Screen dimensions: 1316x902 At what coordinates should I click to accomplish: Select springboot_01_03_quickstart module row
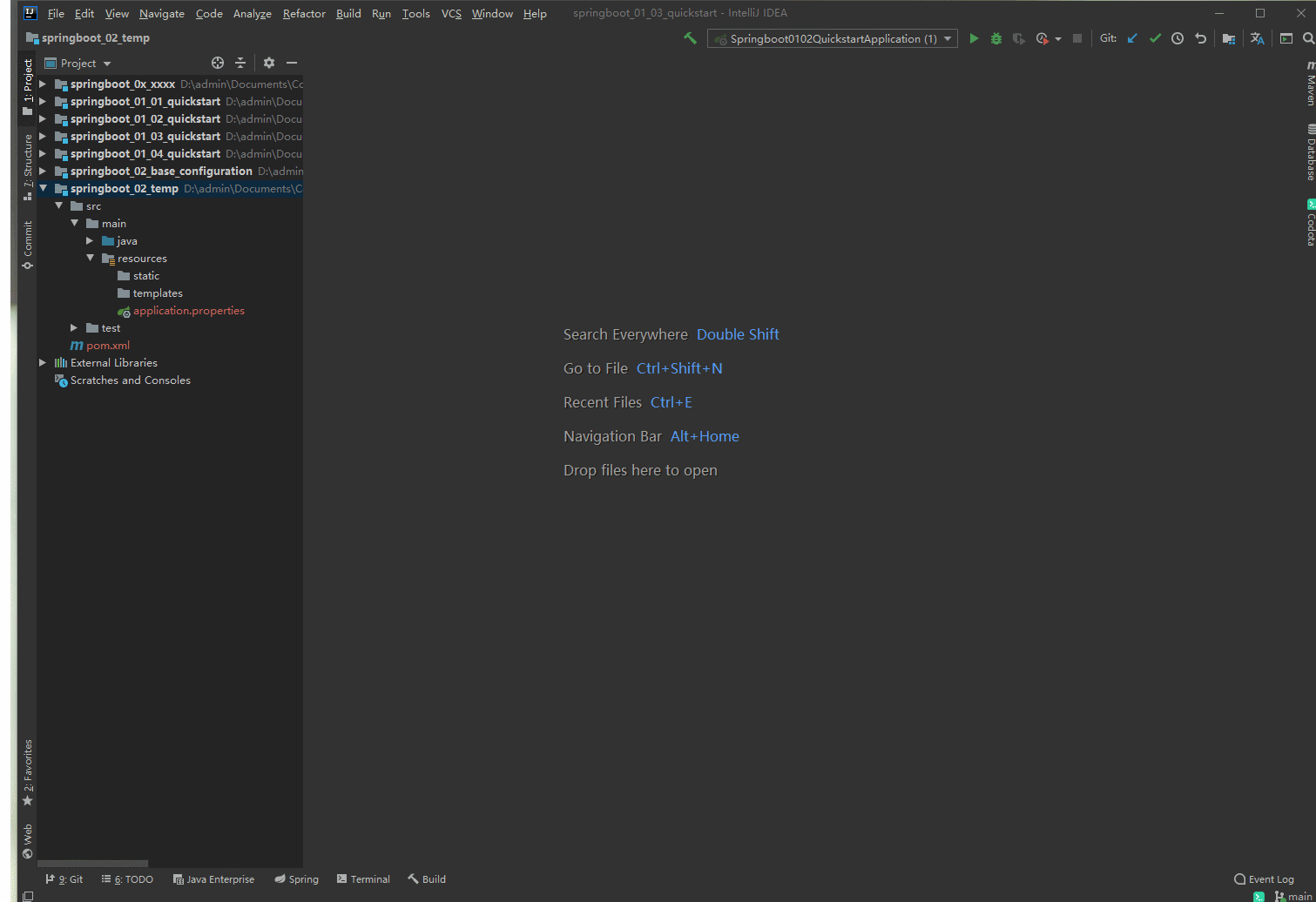point(170,137)
